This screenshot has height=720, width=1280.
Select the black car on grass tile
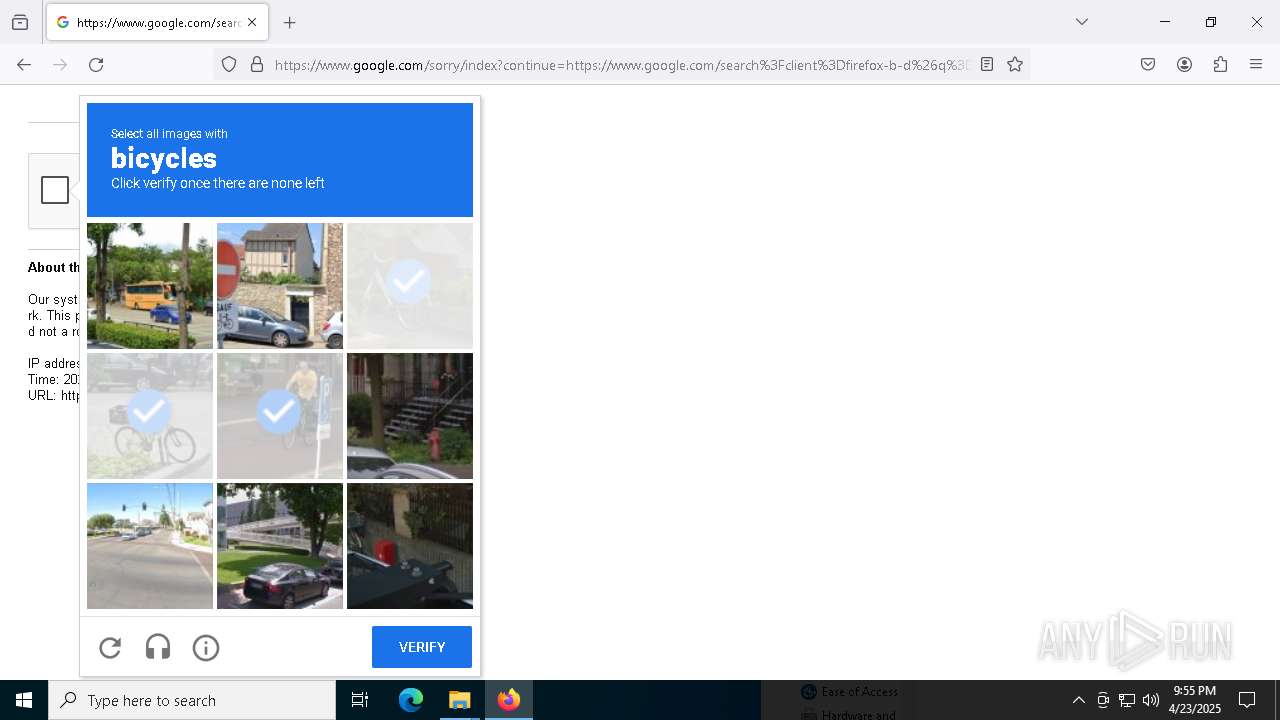click(x=280, y=546)
